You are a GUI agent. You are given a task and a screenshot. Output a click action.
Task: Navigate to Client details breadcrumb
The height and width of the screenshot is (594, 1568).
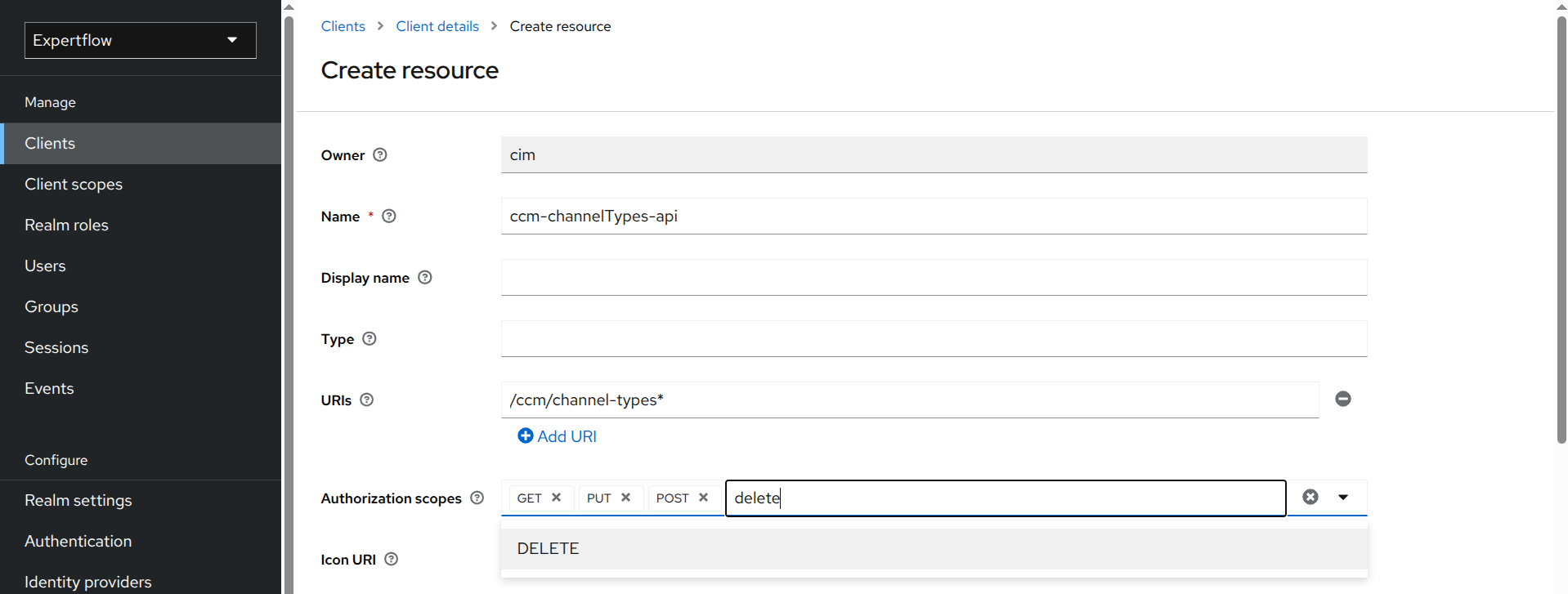tap(437, 26)
